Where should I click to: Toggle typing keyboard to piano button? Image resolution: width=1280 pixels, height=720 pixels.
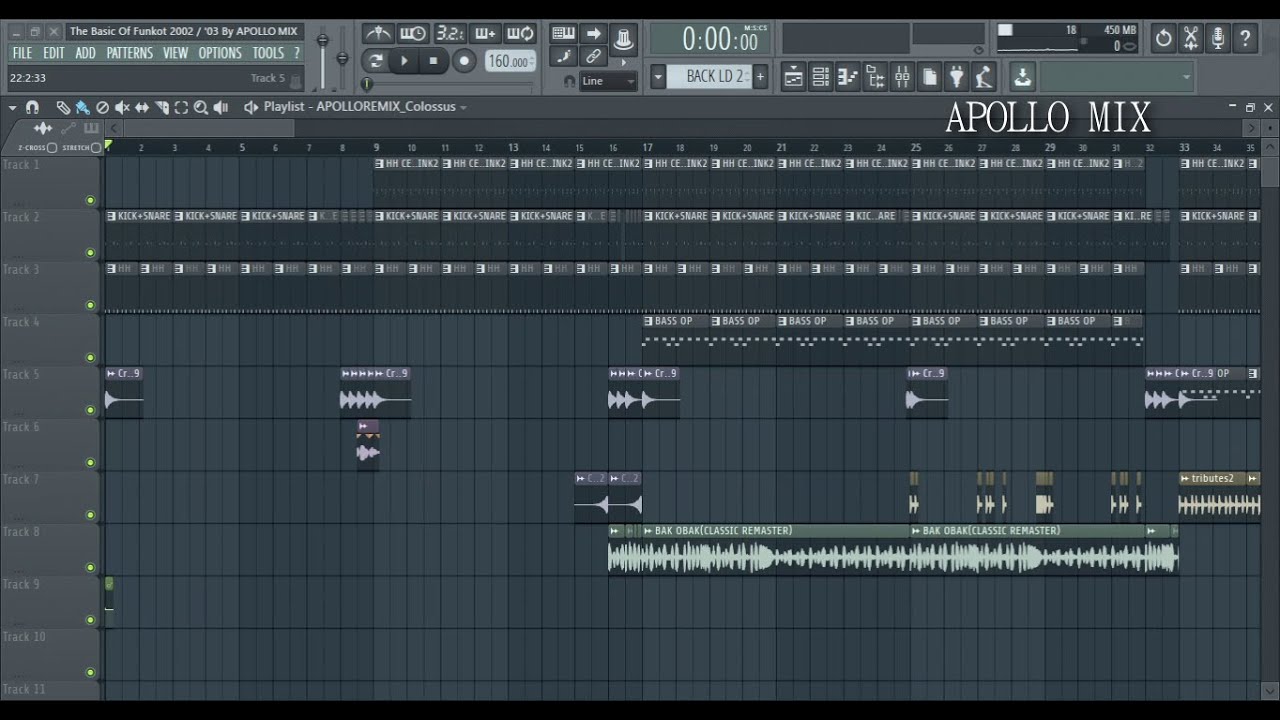563,34
